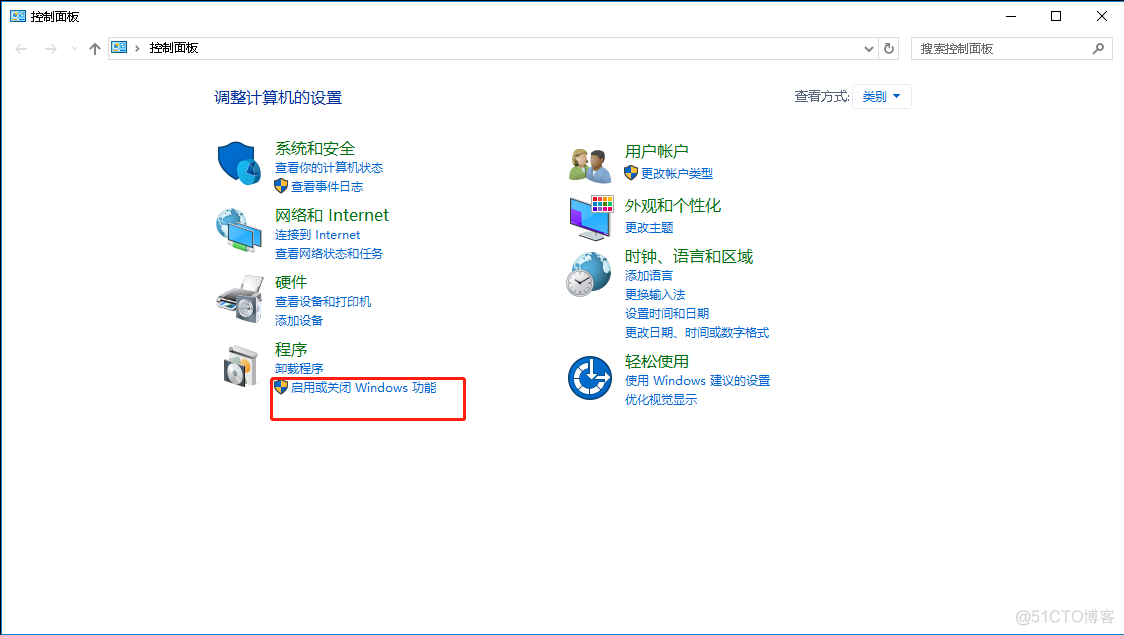Screen dimensions: 1124x635
Task: Open the 外观和个性化 monitor icon
Action: pyautogui.click(x=591, y=217)
